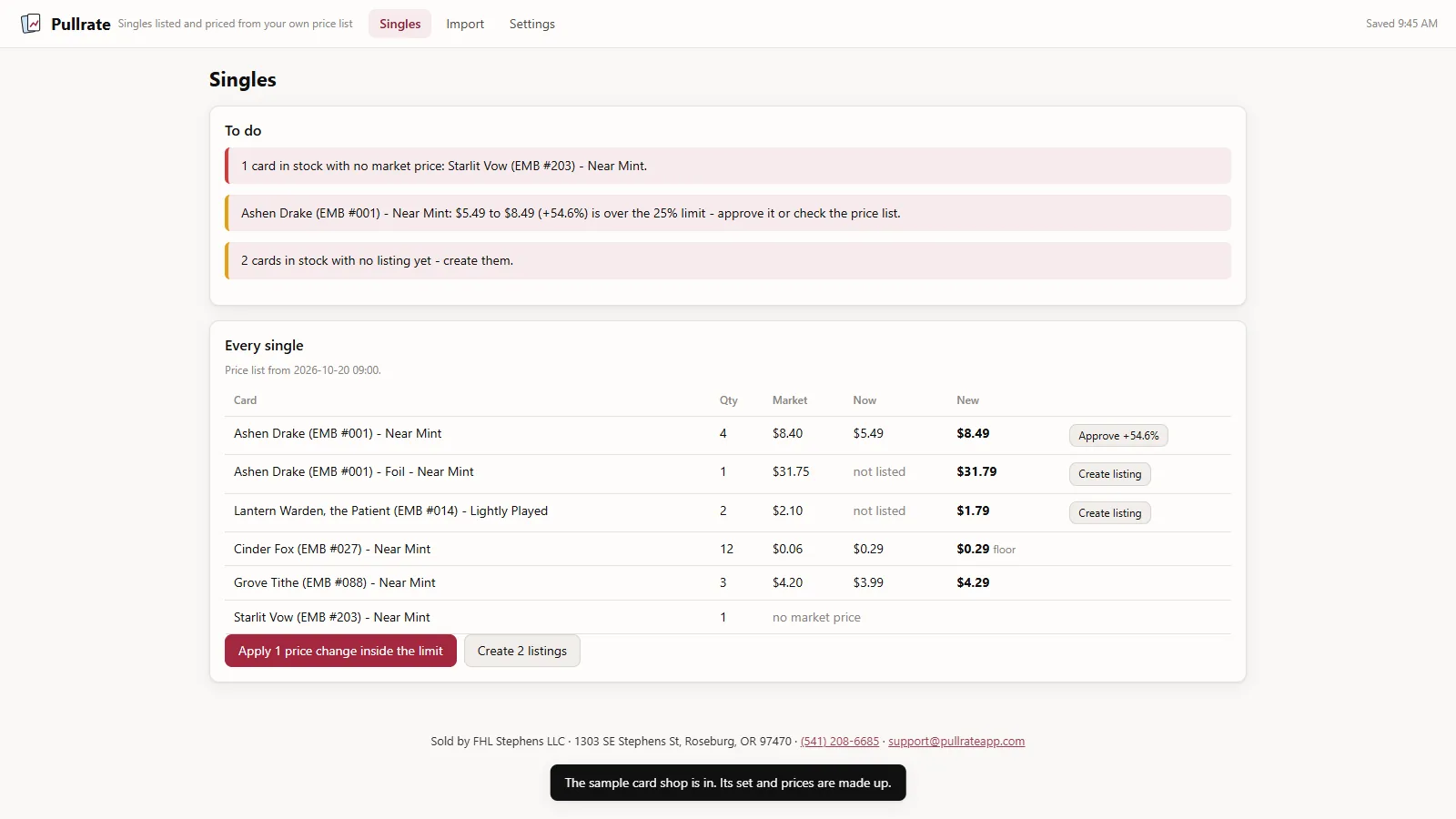Create listing for Lantern Warden row
The height and width of the screenshot is (819, 1456).
tap(1109, 513)
